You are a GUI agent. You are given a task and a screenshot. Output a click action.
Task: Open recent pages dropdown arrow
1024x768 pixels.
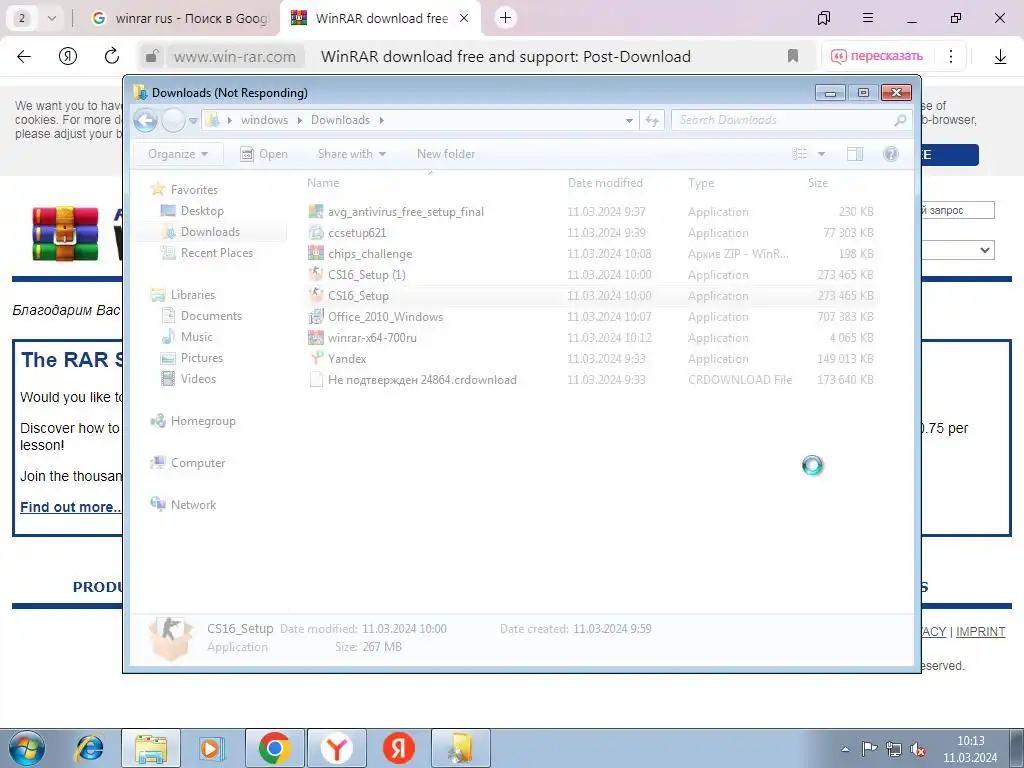pyautogui.click(x=193, y=121)
